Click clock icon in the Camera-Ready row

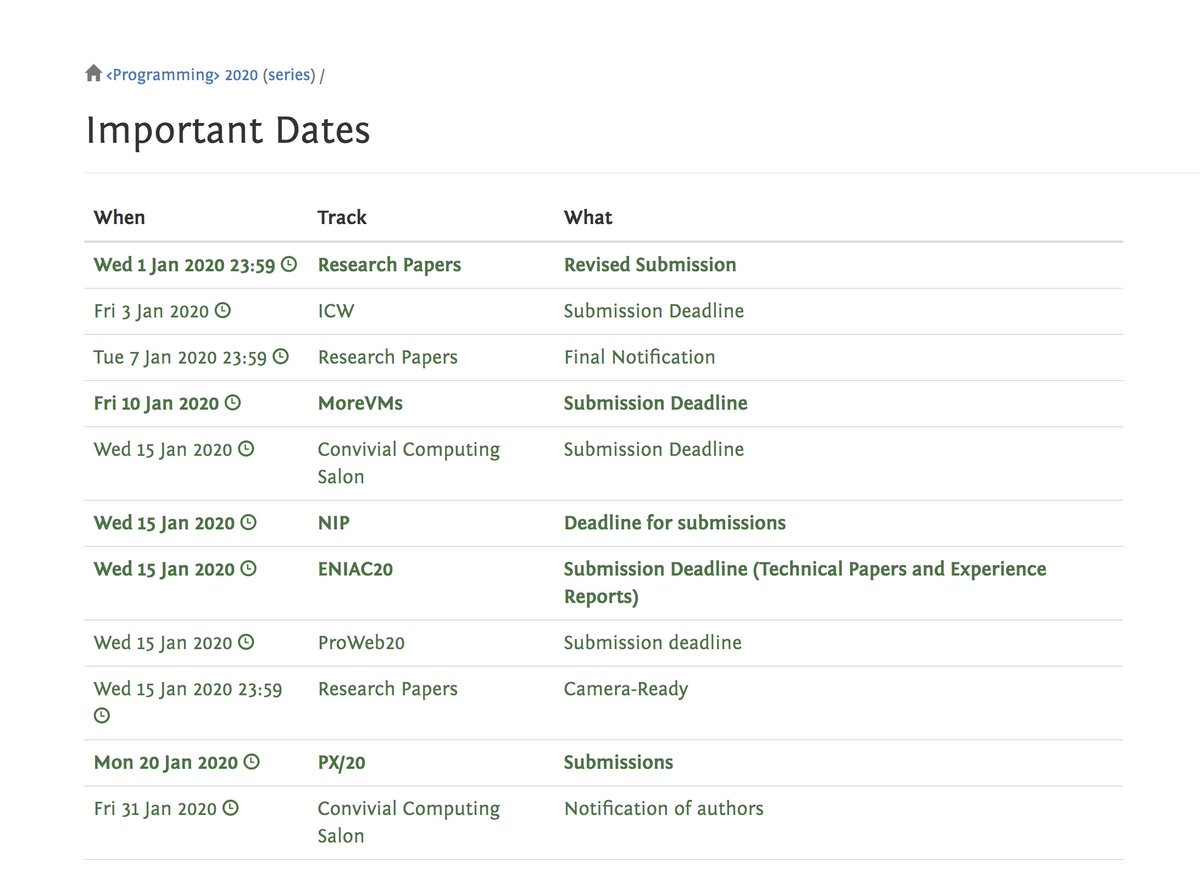click(102, 715)
